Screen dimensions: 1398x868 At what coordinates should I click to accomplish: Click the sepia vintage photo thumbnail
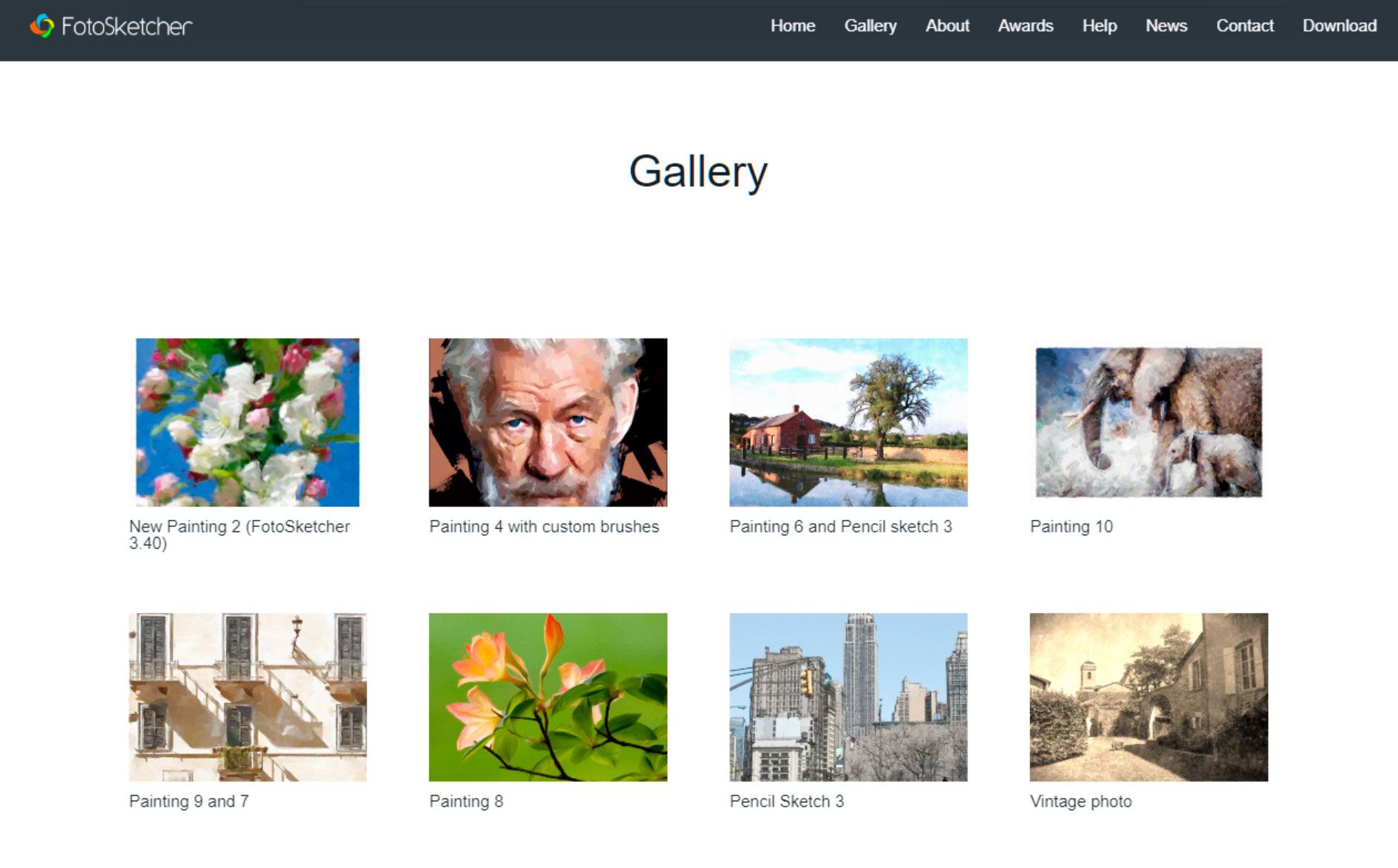[1148, 697]
